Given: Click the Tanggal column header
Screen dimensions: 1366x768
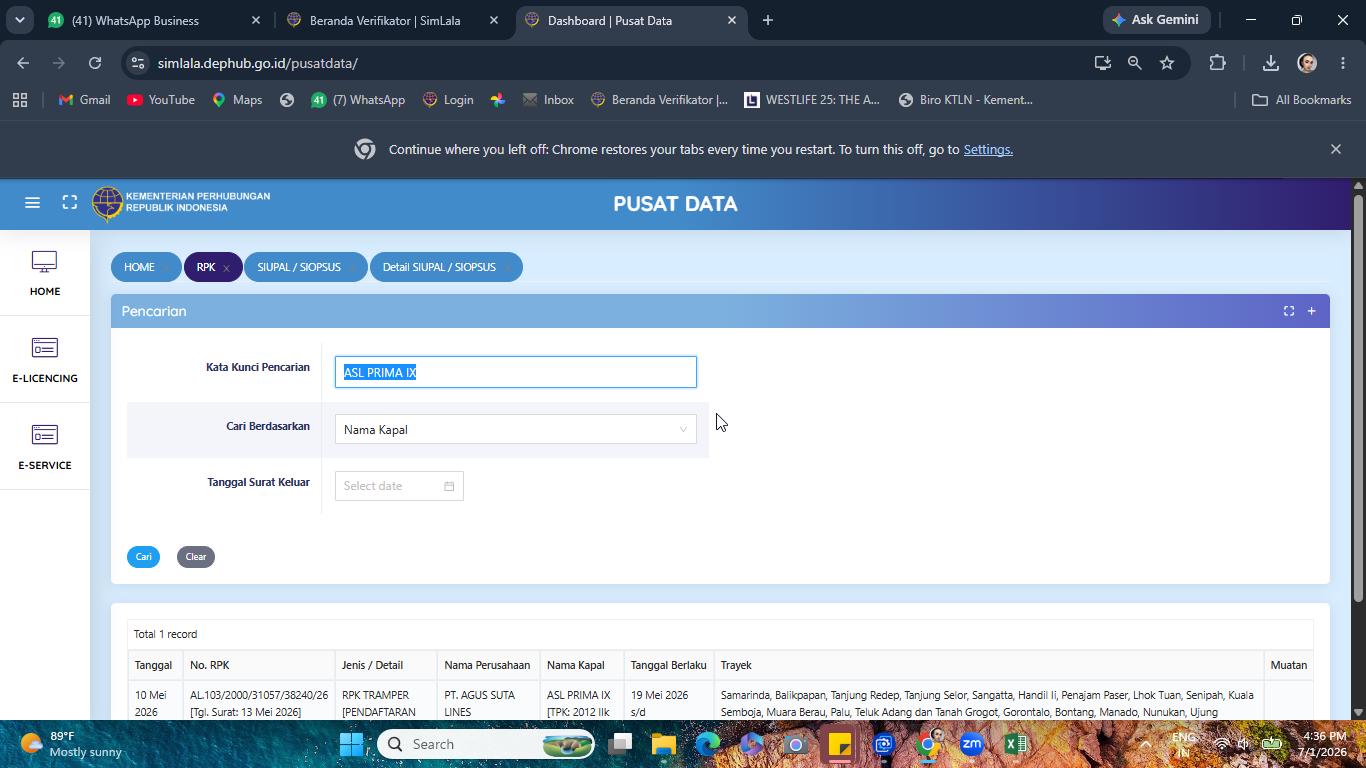Looking at the screenshot, I should click(154, 665).
